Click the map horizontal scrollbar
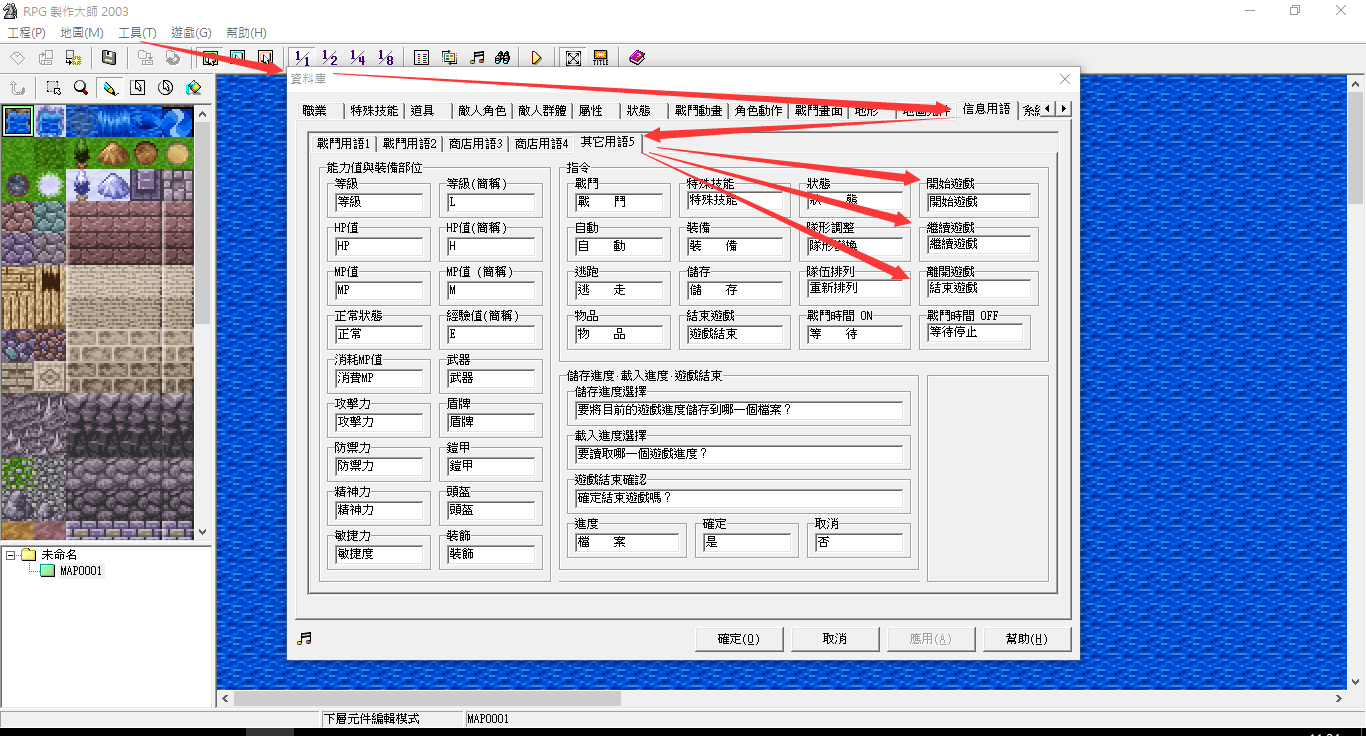This screenshot has height=736, width=1366. click(782, 698)
